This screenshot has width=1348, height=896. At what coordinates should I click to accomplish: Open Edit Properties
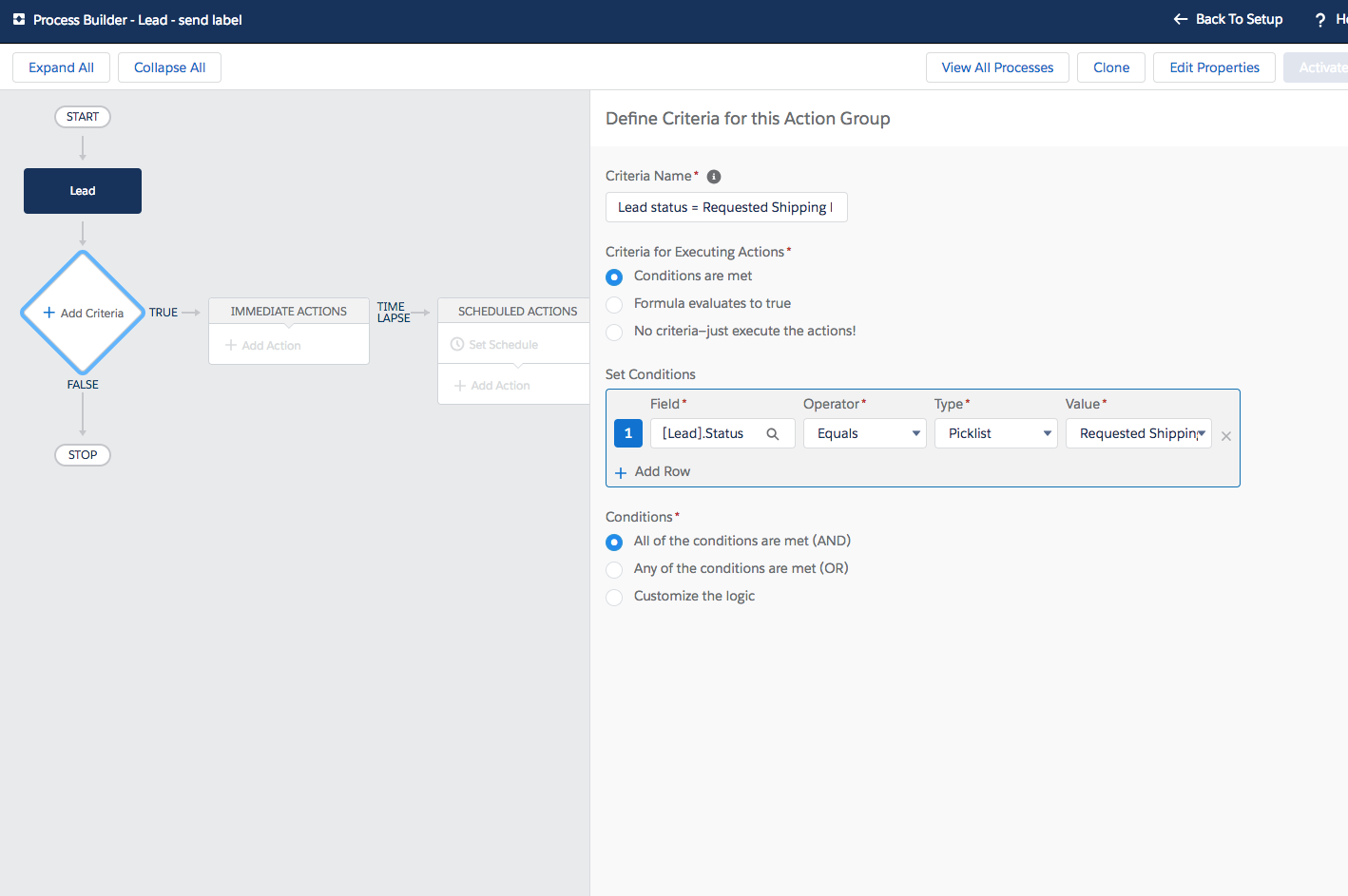(x=1214, y=67)
